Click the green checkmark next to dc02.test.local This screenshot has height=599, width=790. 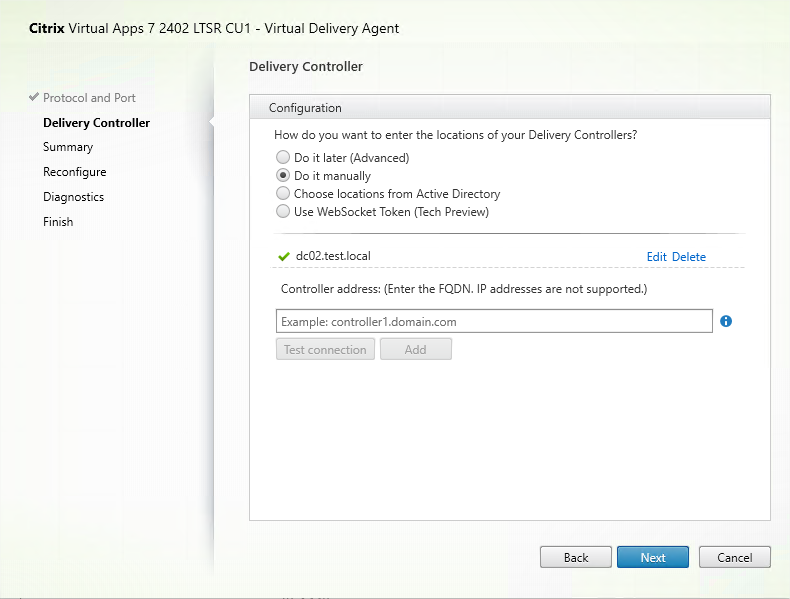pos(284,256)
